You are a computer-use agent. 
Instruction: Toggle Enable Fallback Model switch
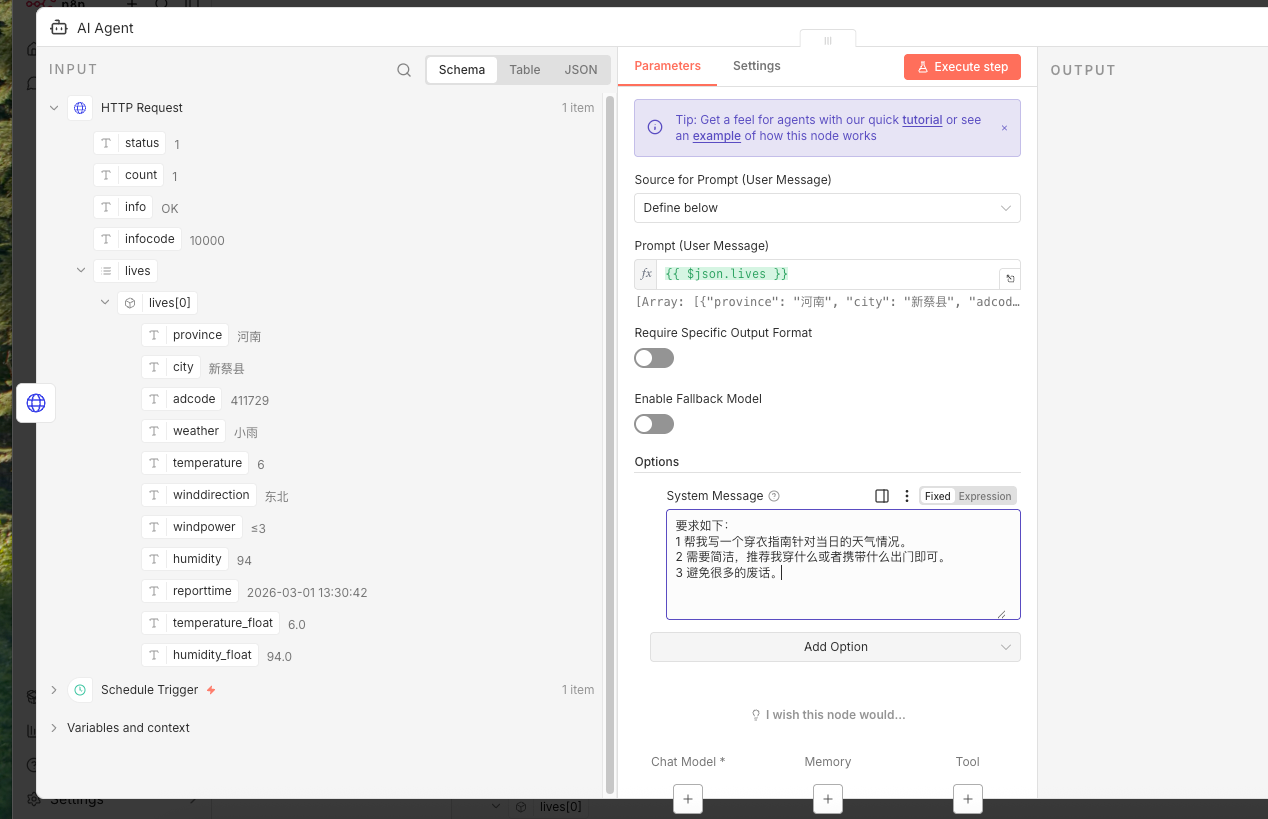[654, 424]
